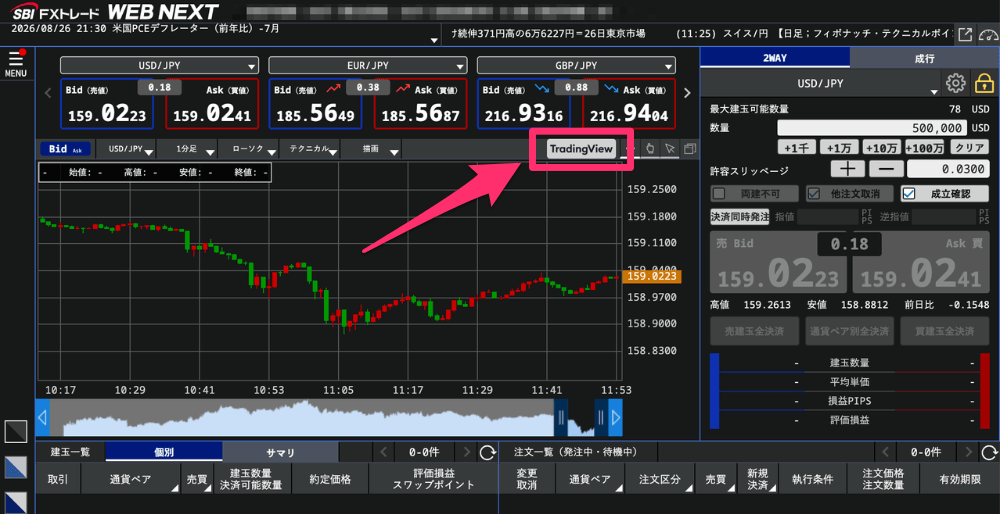Image resolution: width=1000 pixels, height=514 pixels.
Task: Open GBP/JPY rate panel dropdown
Action: (576, 65)
